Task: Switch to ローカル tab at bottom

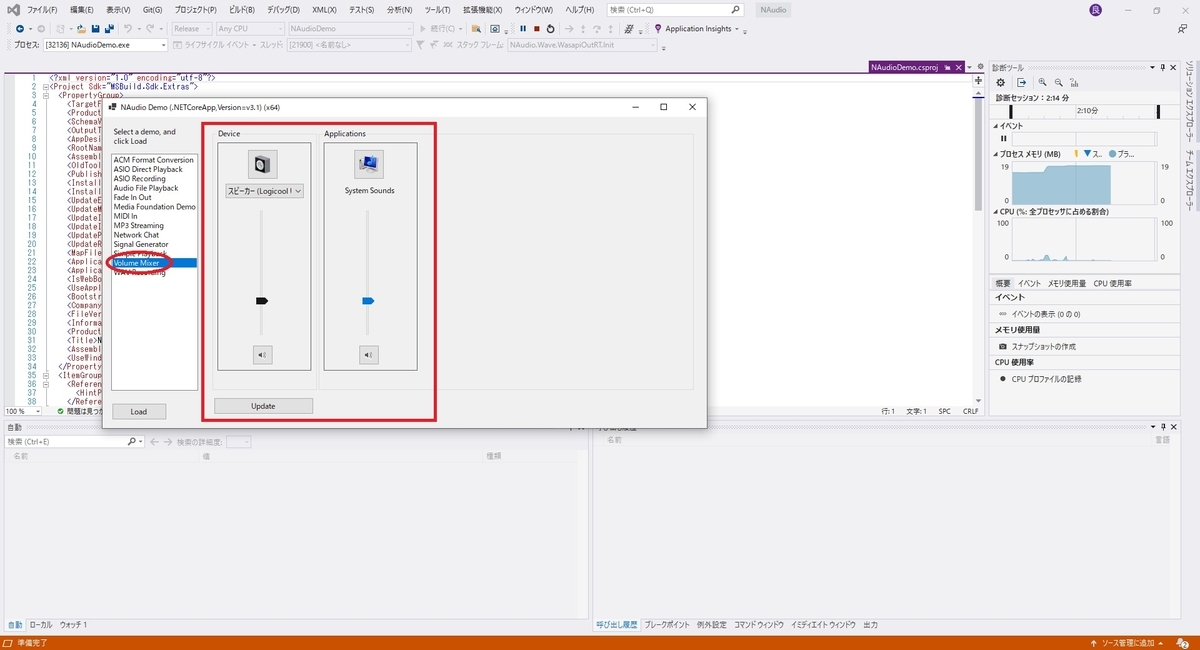Action: tap(41, 624)
